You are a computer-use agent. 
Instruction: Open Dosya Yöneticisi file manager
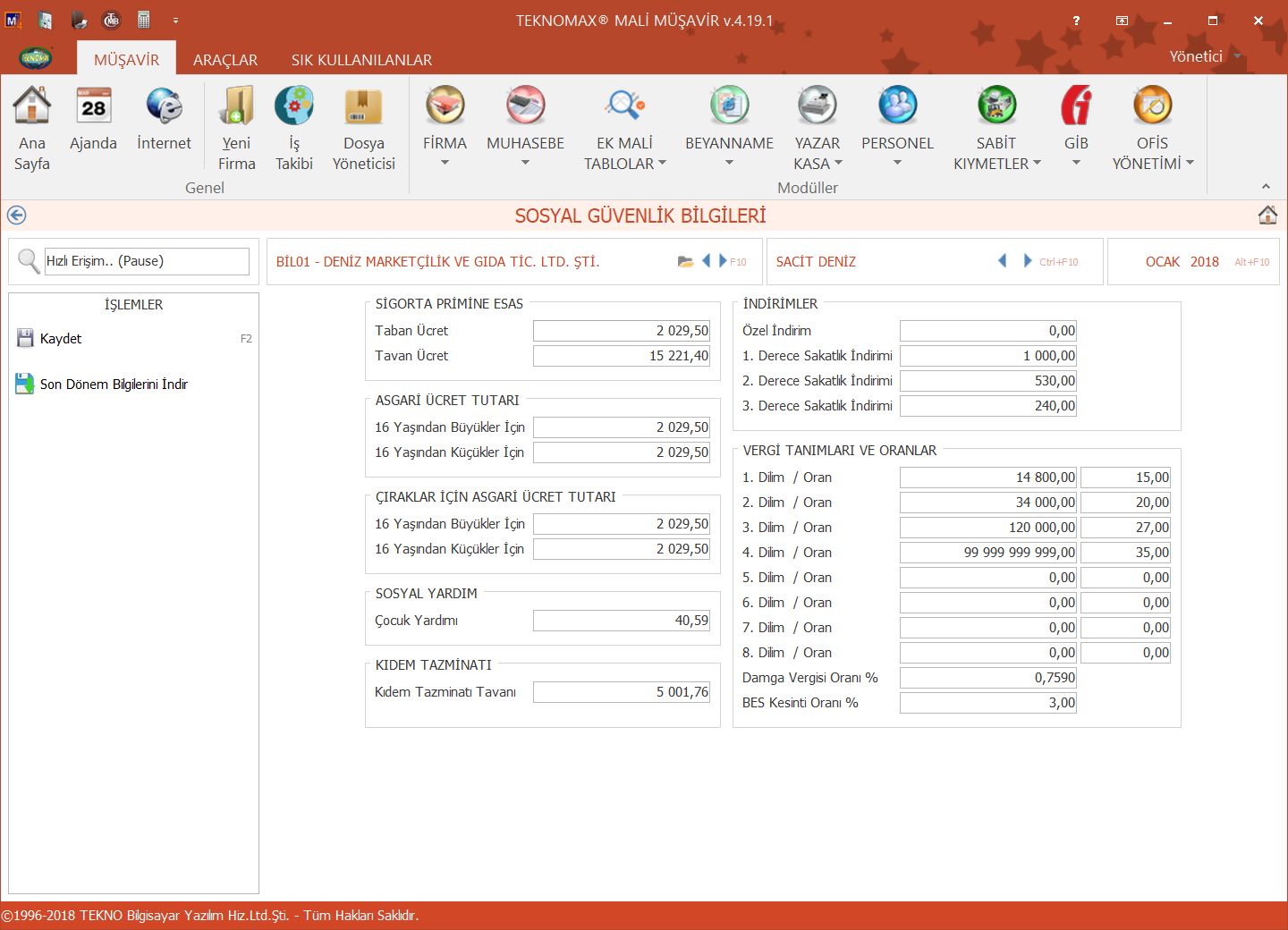point(363,107)
